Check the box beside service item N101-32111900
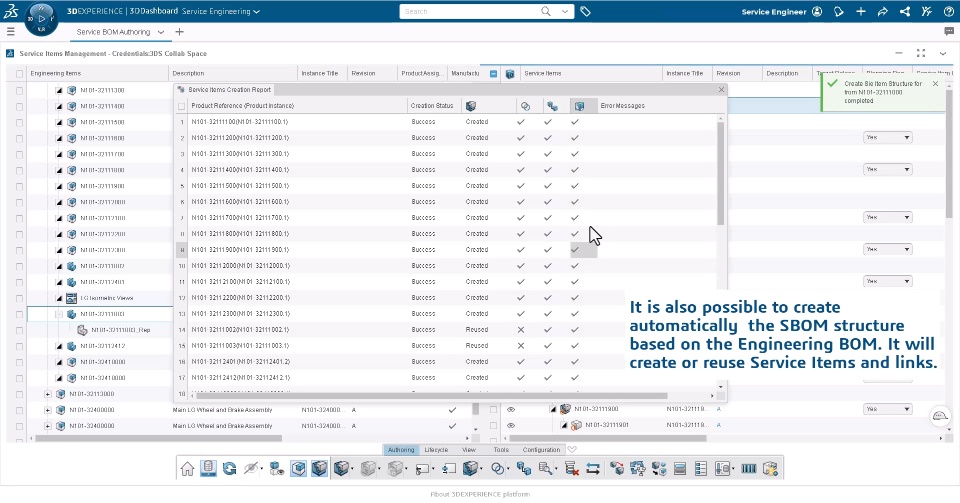Screen dimensions: 960x503 pyautogui.click(x=493, y=409)
